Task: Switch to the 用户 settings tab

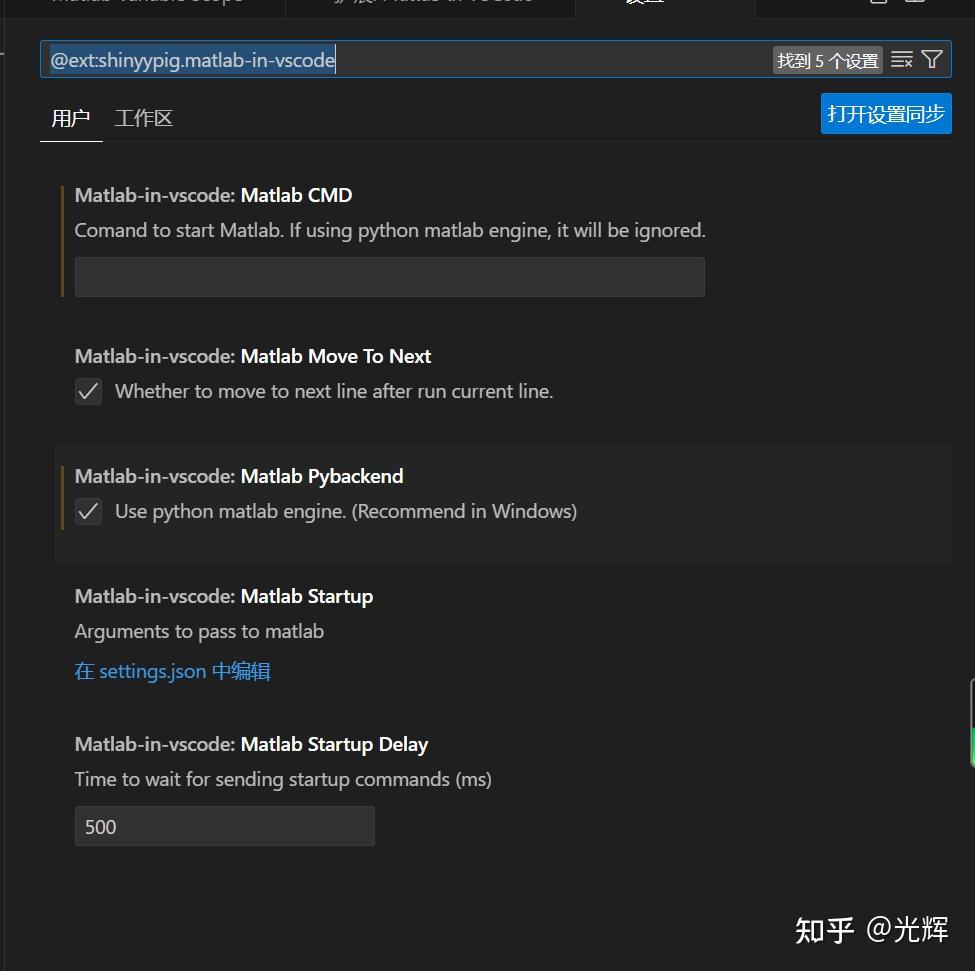Action: 71,118
